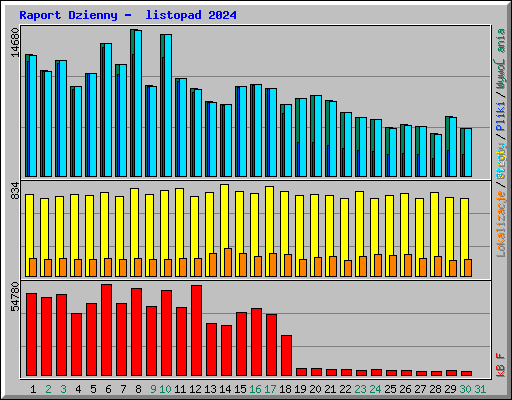Click the red KB bar for day 12
Image resolution: width=512 pixels, height=400 pixels.
(196, 330)
